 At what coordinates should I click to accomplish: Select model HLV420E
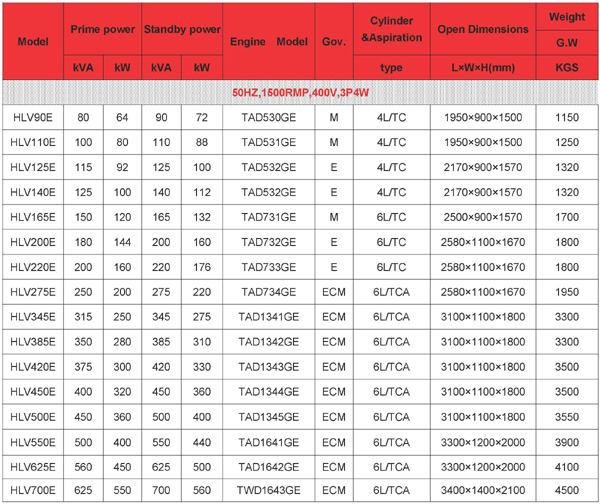click(x=33, y=367)
